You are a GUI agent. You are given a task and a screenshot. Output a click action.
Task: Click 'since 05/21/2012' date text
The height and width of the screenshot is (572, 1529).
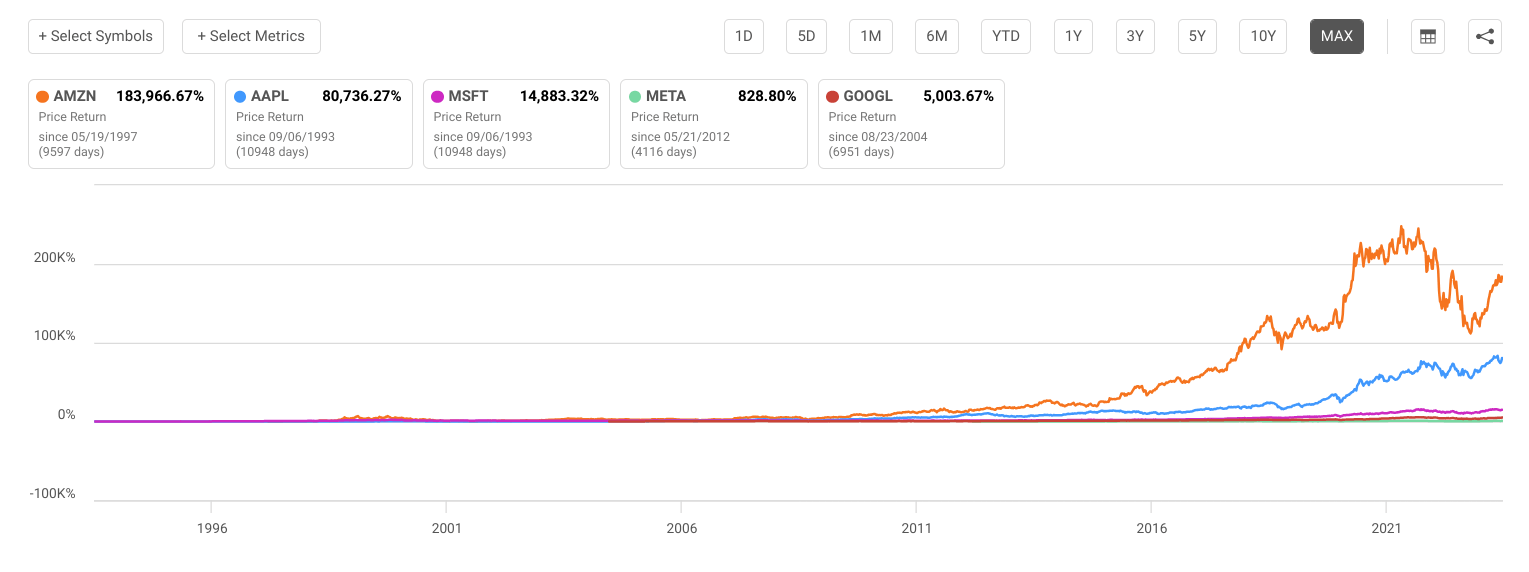(x=681, y=137)
